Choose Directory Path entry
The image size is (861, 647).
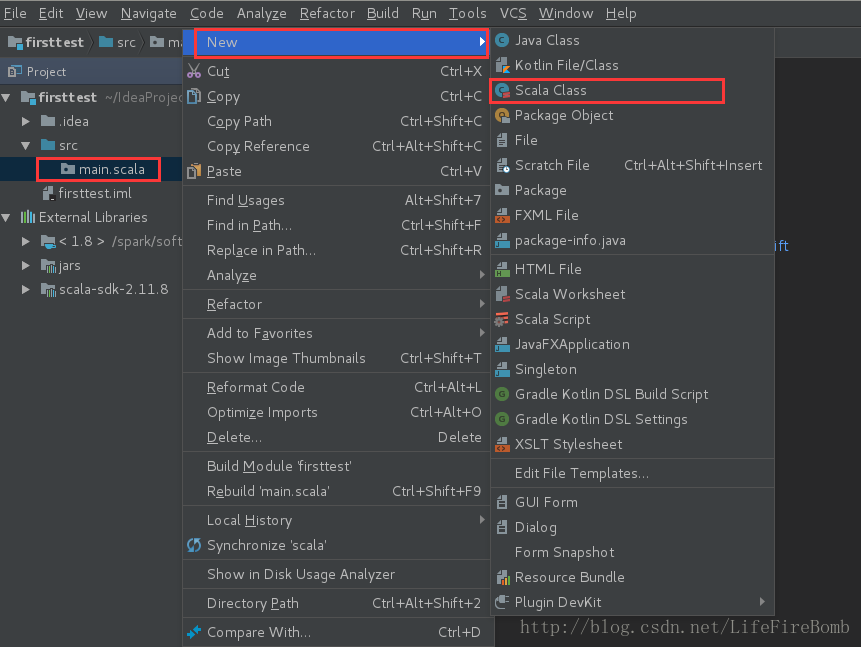(336, 604)
